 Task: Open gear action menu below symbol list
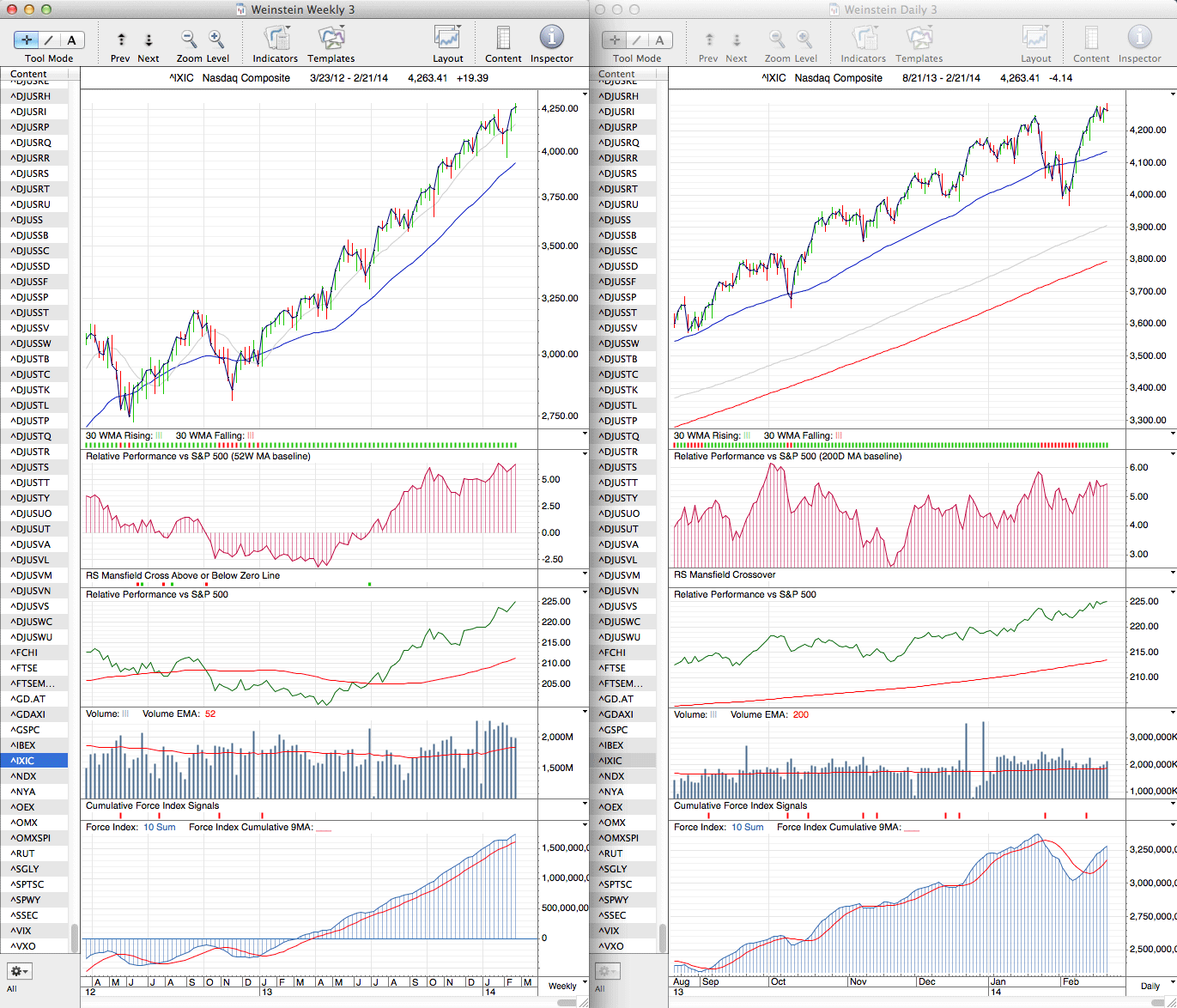[x=19, y=971]
